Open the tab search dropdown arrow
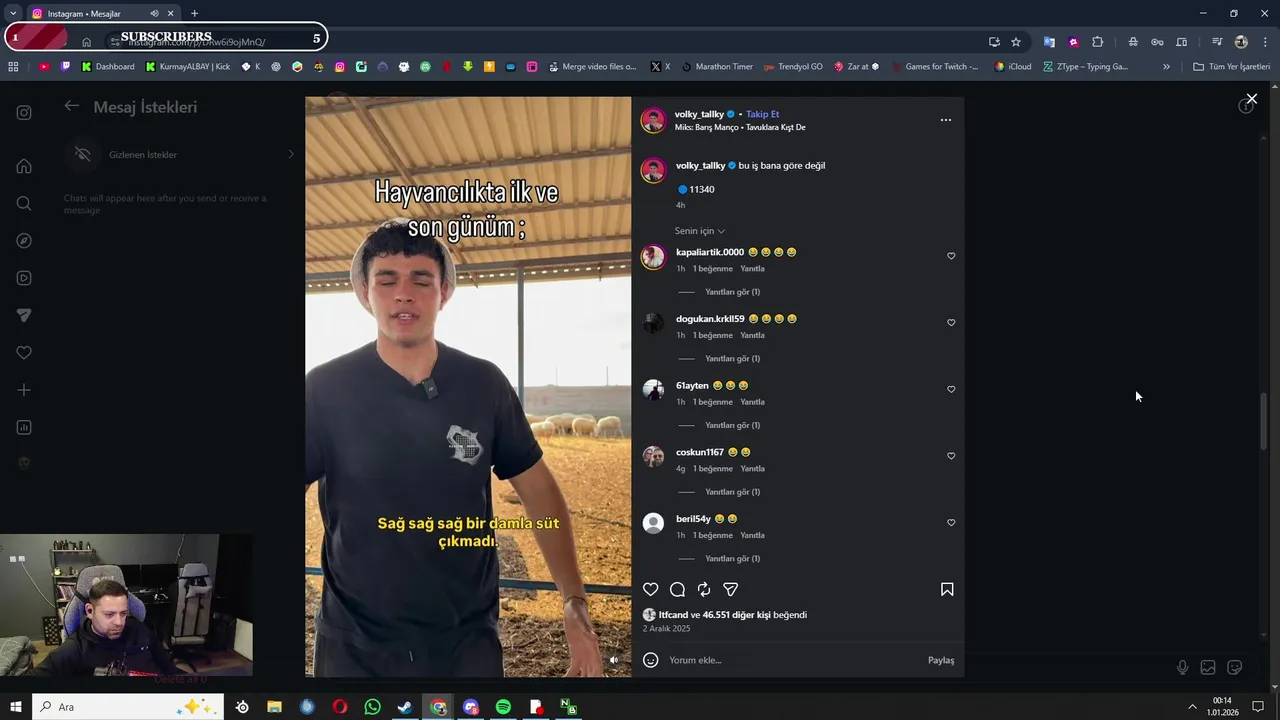1280x720 pixels. coord(12,13)
